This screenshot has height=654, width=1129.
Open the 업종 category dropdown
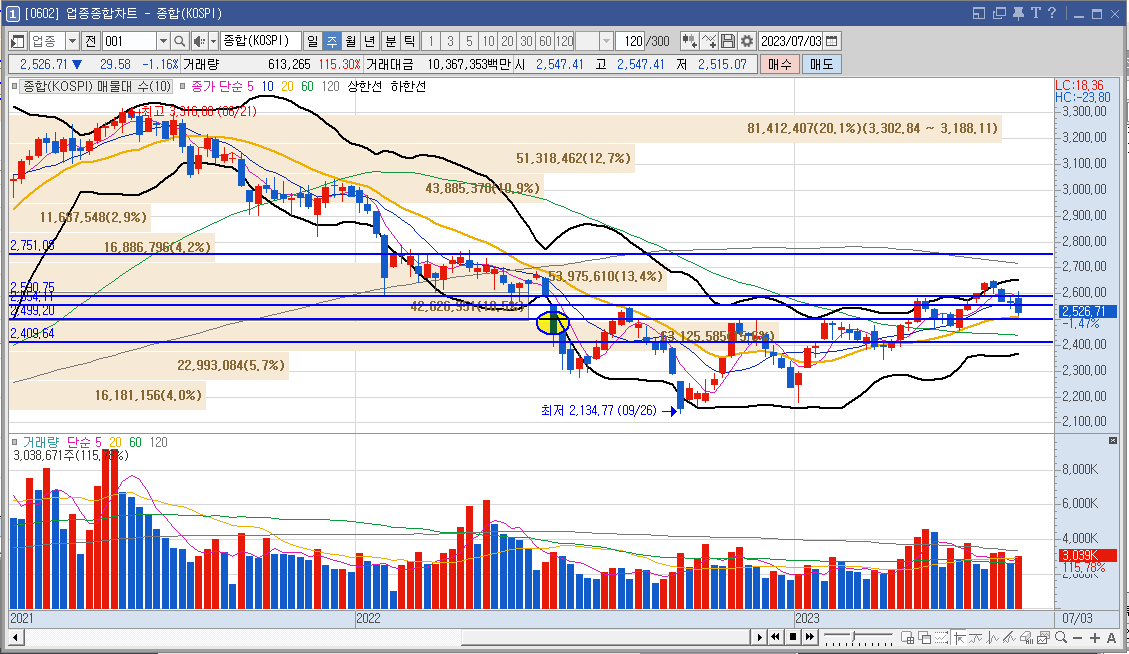[72, 41]
